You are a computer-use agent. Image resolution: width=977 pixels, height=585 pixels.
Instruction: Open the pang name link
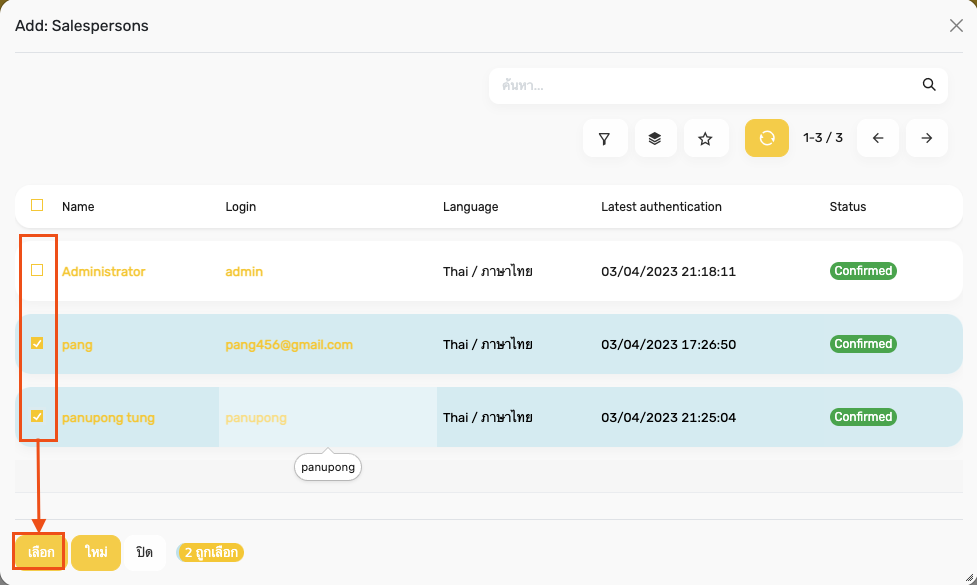point(77,345)
